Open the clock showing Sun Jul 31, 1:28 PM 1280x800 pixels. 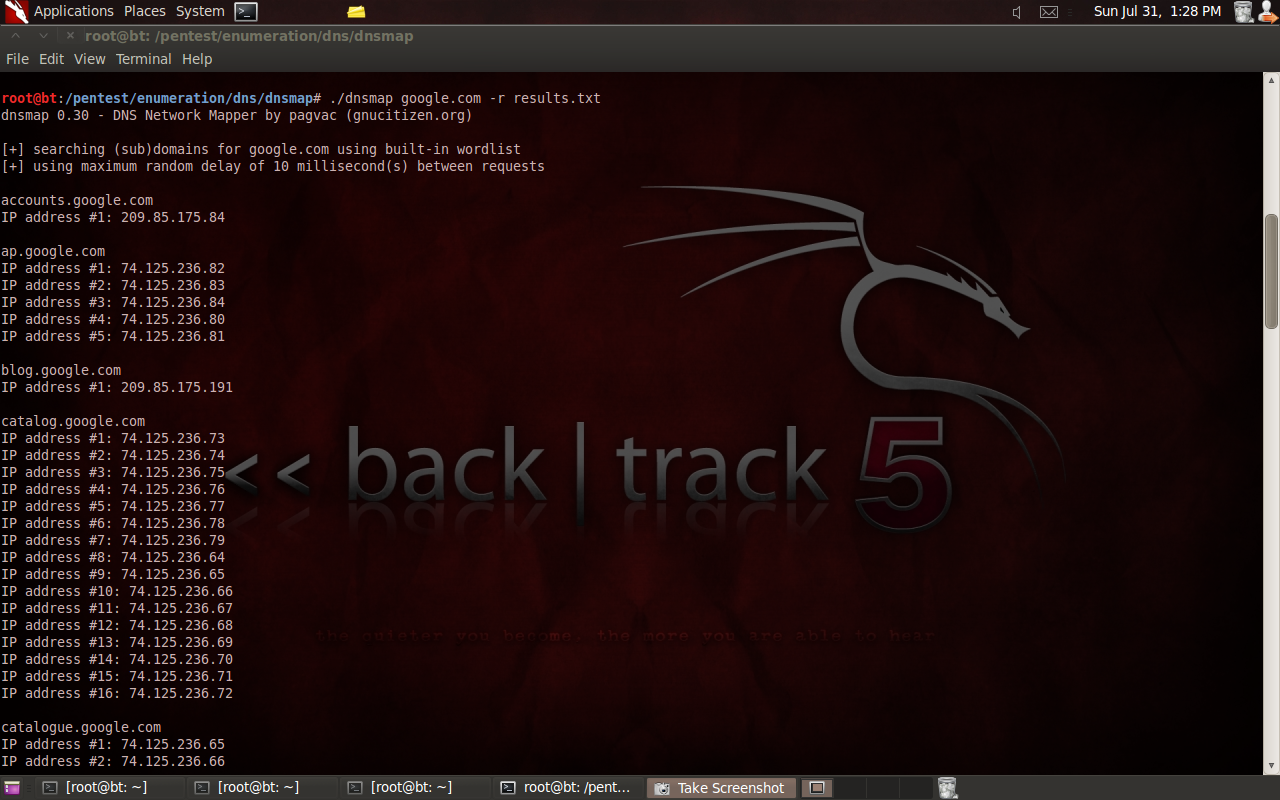tap(1157, 11)
